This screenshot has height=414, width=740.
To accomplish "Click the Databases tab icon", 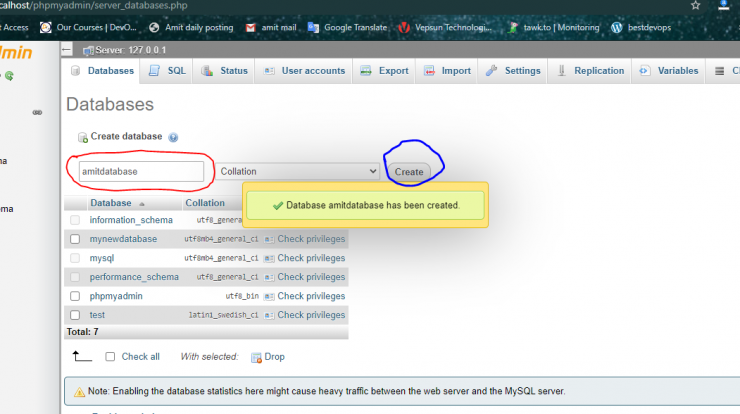I will [76, 71].
